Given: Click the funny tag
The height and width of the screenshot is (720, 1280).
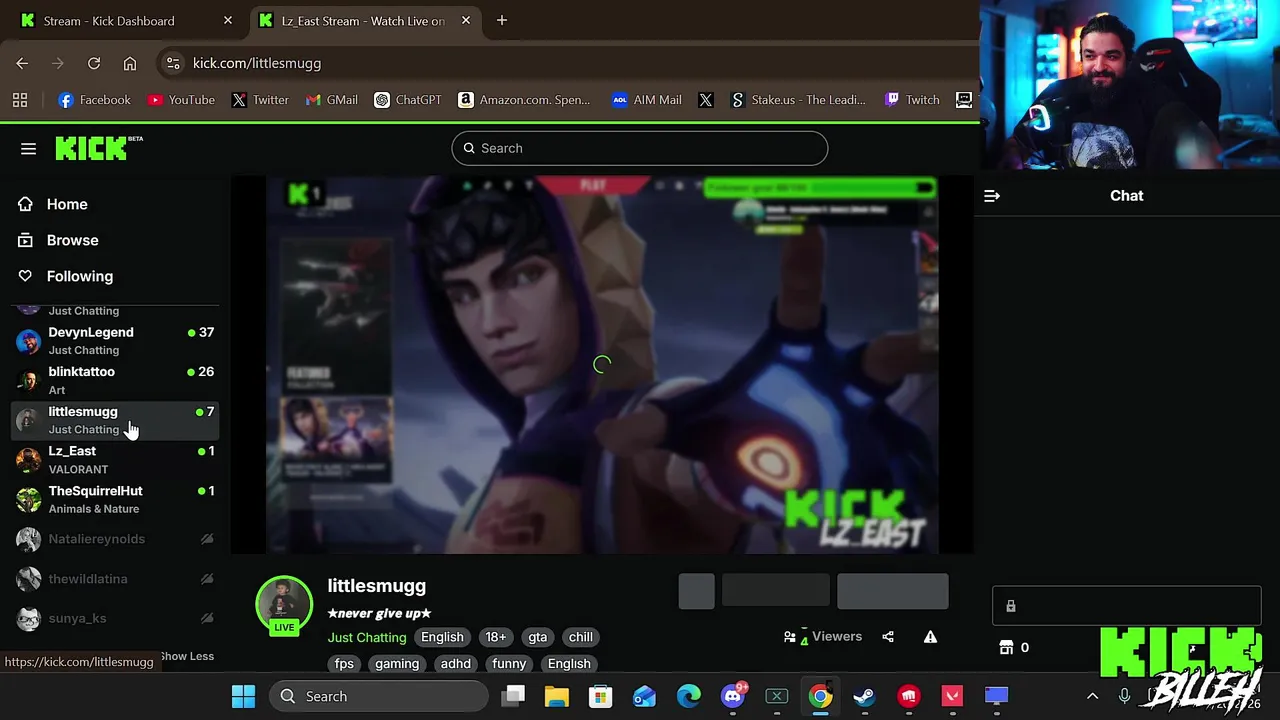Looking at the screenshot, I should (x=509, y=664).
